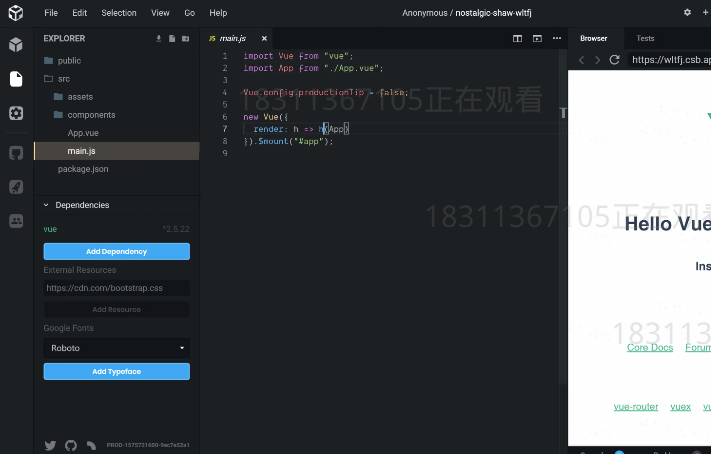Go back in the preview browser
711x454 pixels.
(x=582, y=60)
